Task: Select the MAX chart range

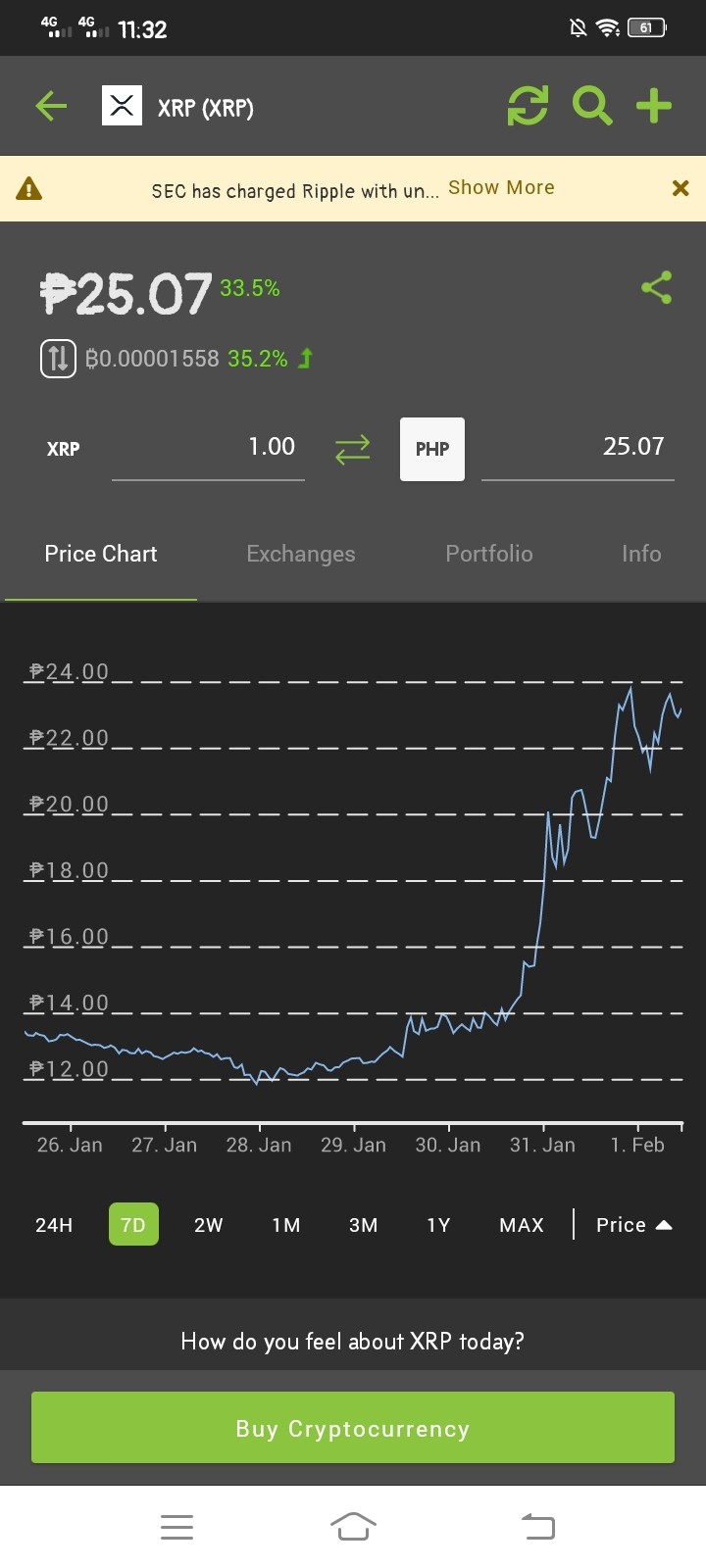Action: tap(522, 1225)
